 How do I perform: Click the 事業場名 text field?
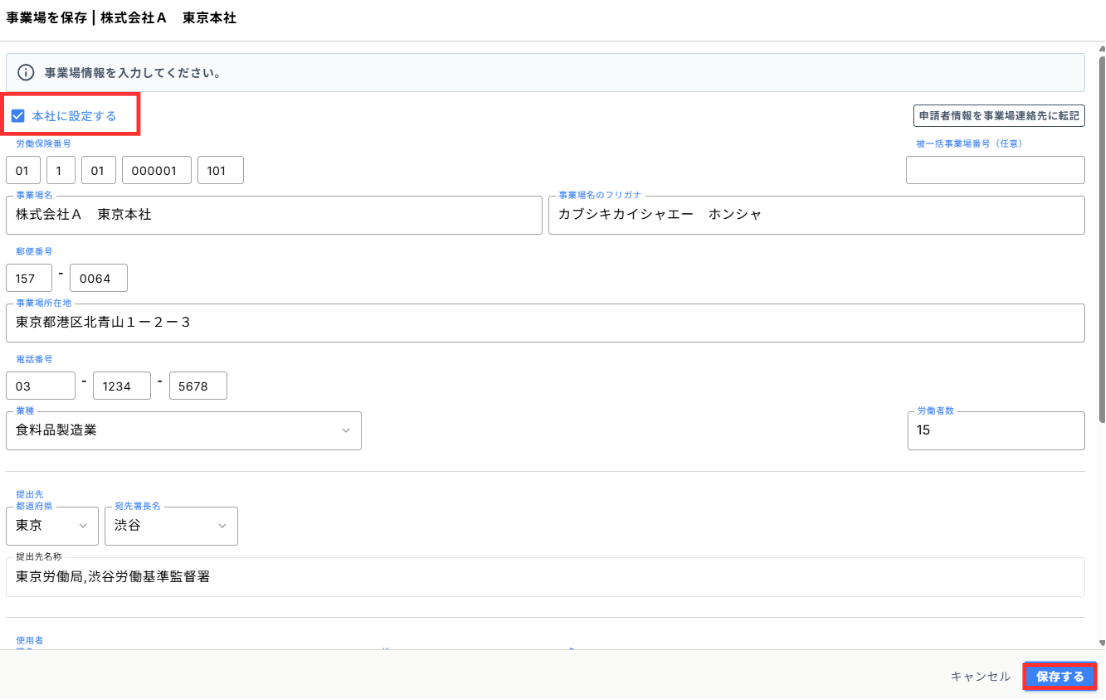point(273,215)
